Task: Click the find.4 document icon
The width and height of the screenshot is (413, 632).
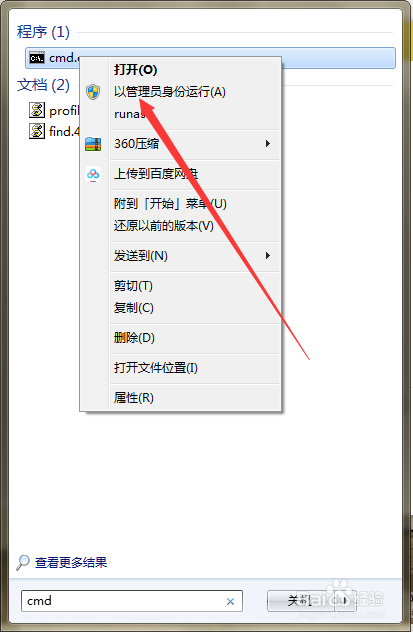Action: click(37, 131)
